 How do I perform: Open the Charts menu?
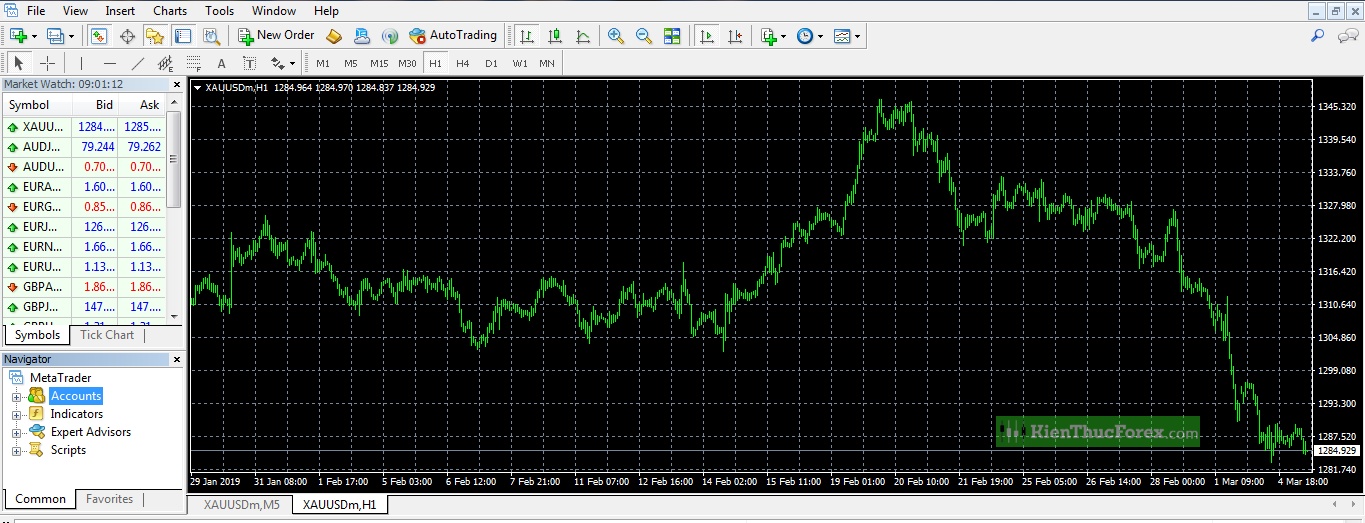[x=170, y=11]
